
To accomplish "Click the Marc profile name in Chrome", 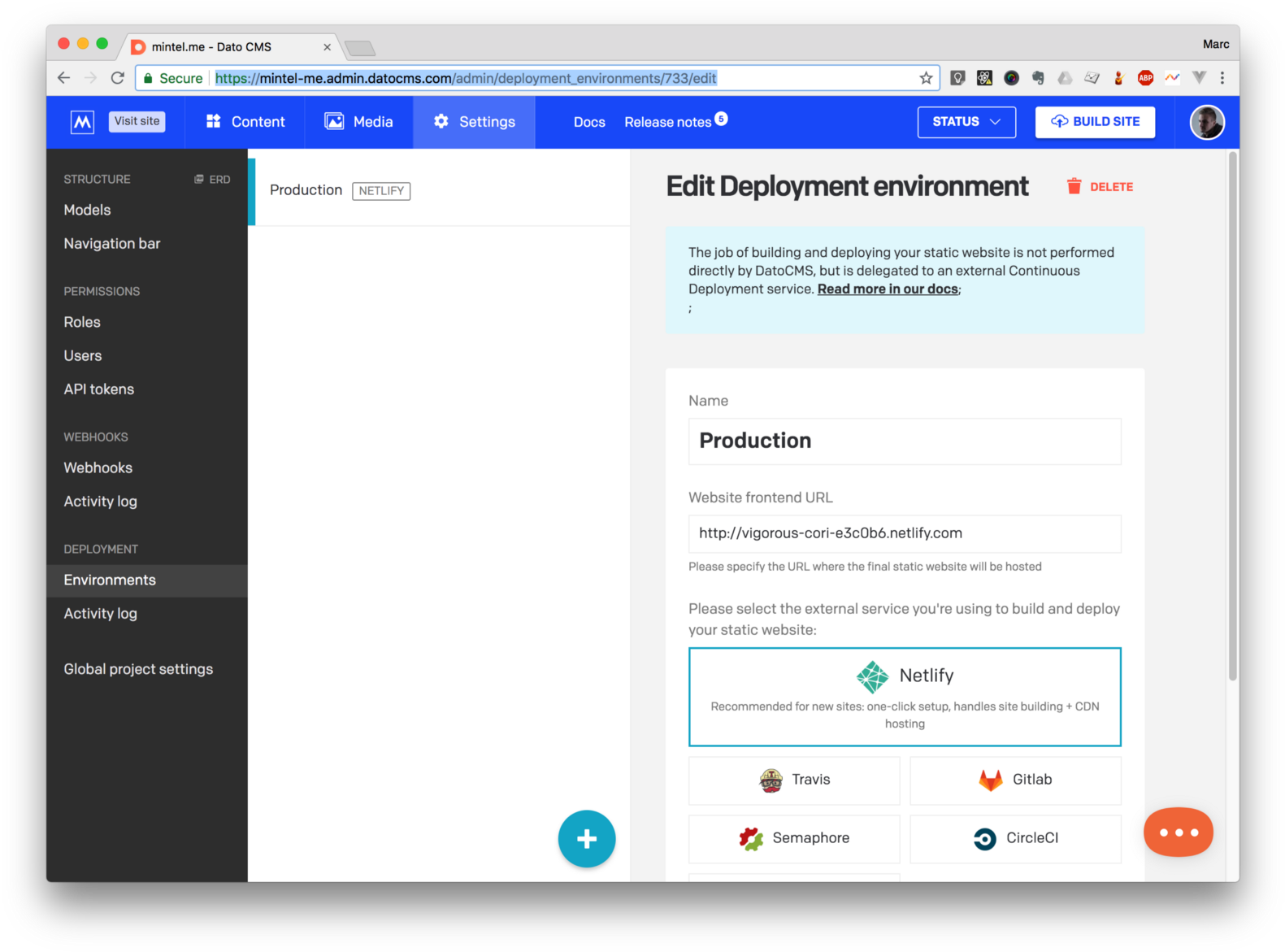I will coord(1216,44).
